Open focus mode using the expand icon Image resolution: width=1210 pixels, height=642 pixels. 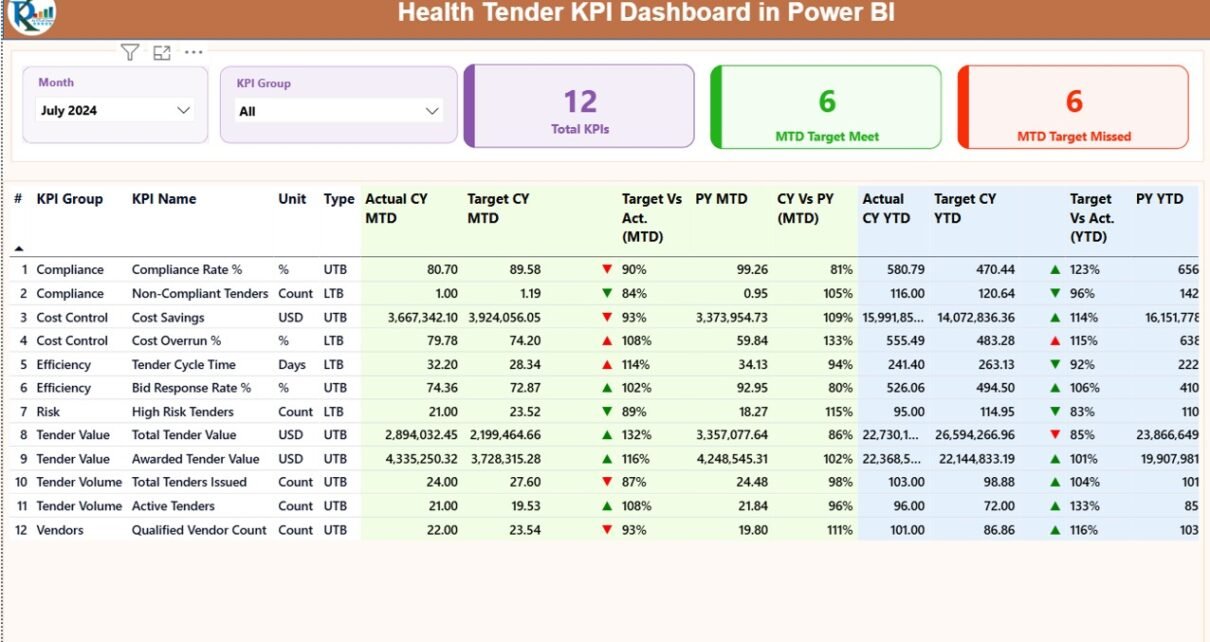pos(162,53)
